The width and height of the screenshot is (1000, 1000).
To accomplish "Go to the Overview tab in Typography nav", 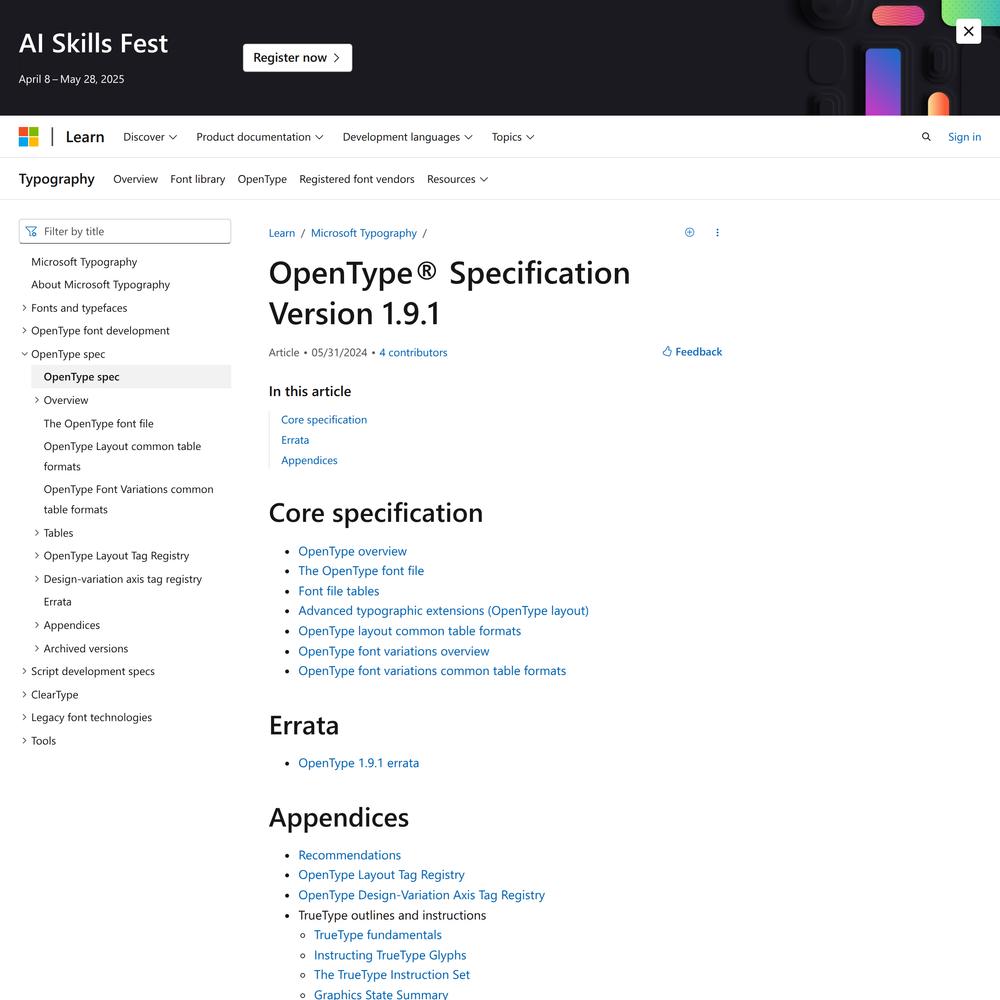I will tap(135, 179).
